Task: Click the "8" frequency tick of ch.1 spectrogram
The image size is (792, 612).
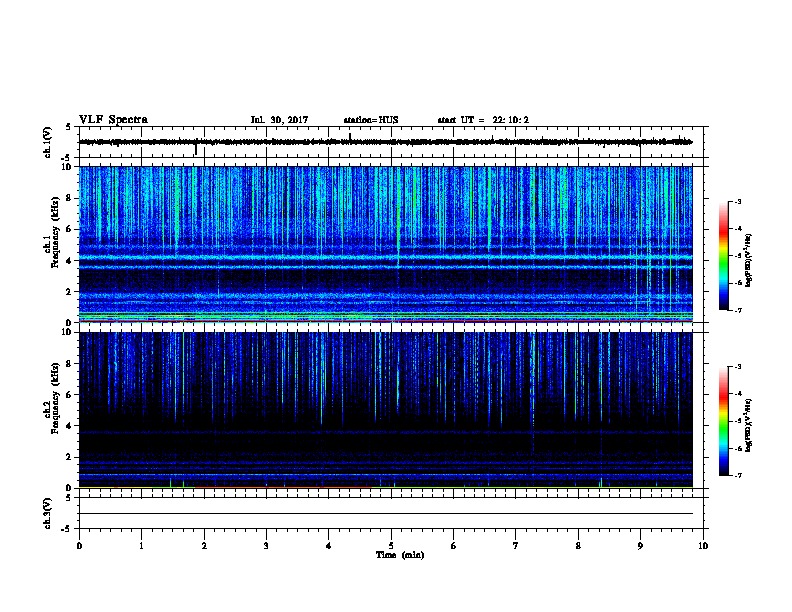Action: click(x=69, y=198)
